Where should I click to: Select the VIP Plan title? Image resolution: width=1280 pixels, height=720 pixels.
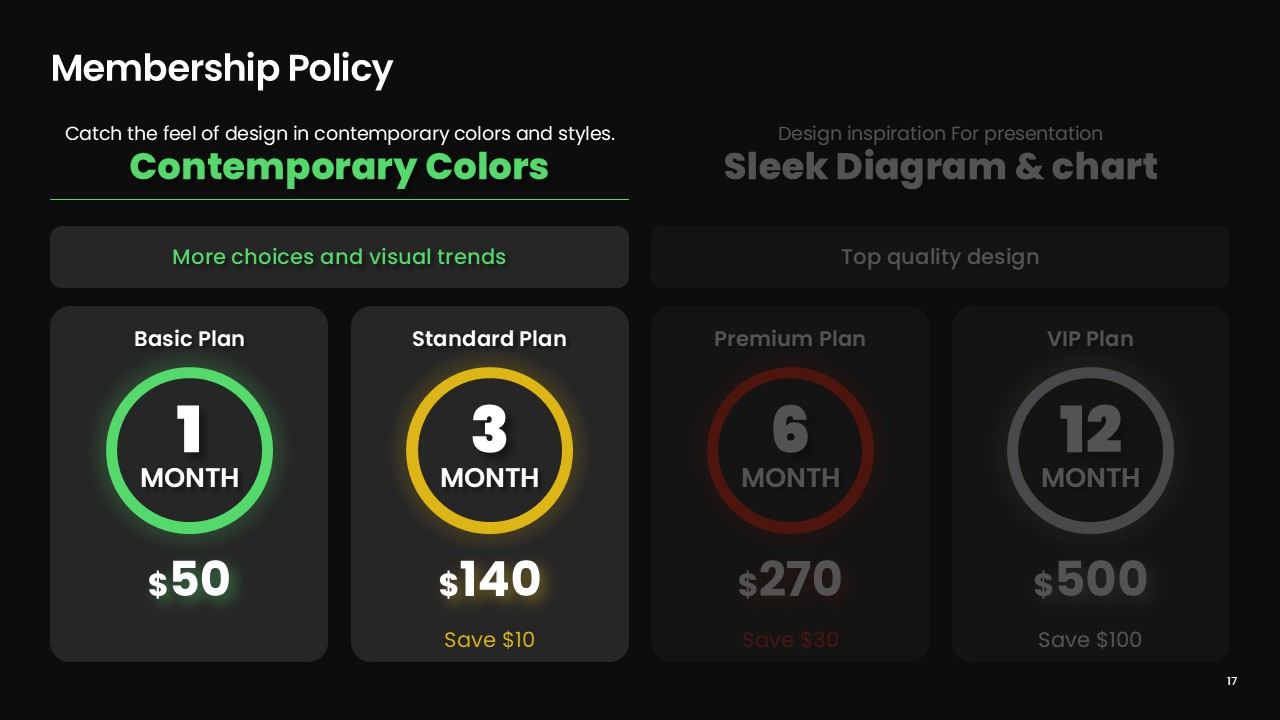click(1090, 339)
